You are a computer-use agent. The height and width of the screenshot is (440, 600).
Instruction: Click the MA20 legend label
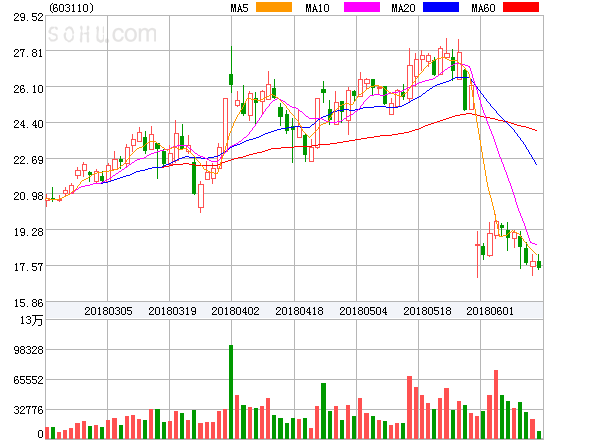click(403, 8)
